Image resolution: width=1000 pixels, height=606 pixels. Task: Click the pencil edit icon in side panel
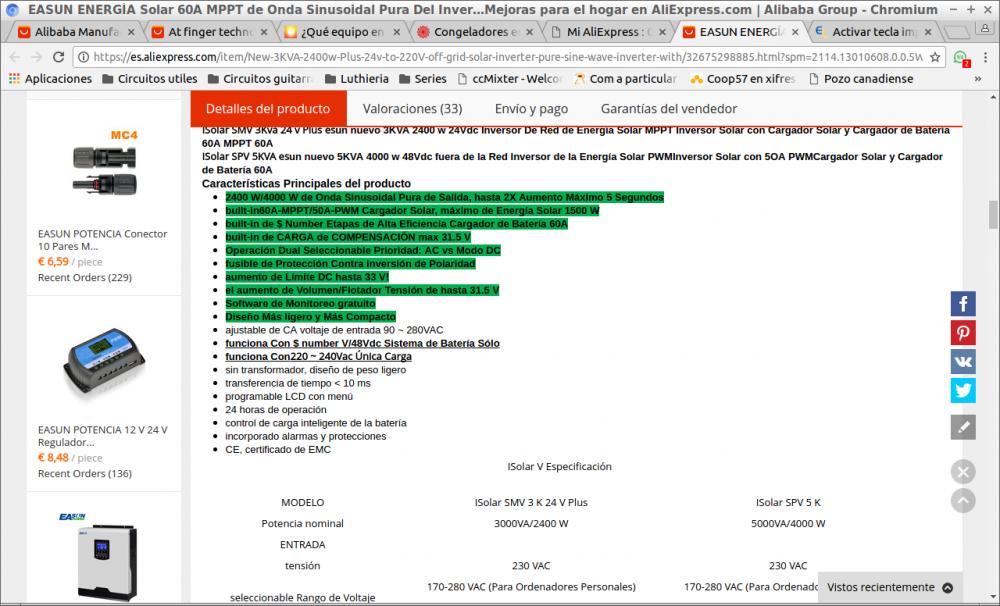tap(963, 427)
